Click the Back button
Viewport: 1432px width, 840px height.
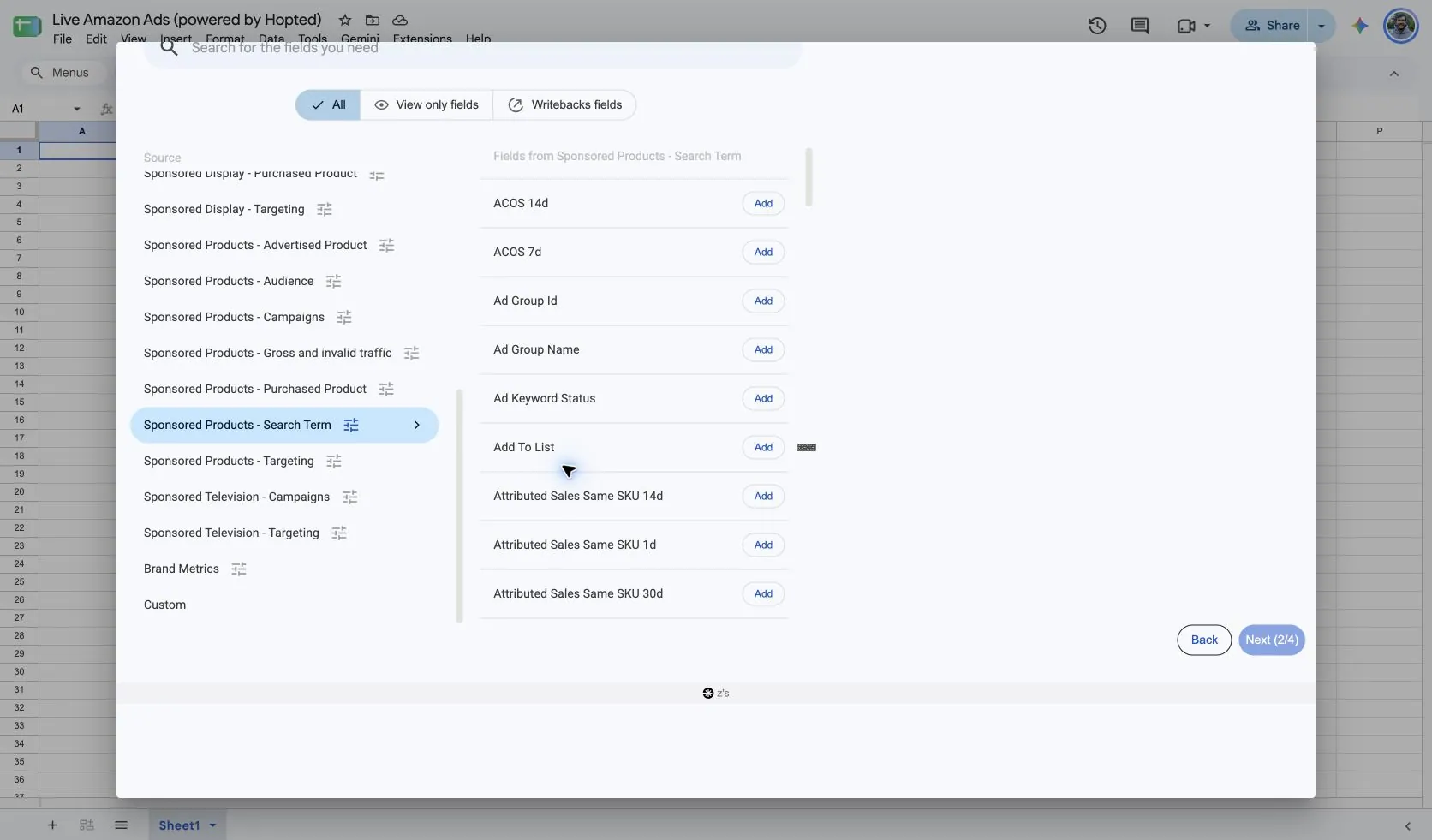click(x=1204, y=640)
